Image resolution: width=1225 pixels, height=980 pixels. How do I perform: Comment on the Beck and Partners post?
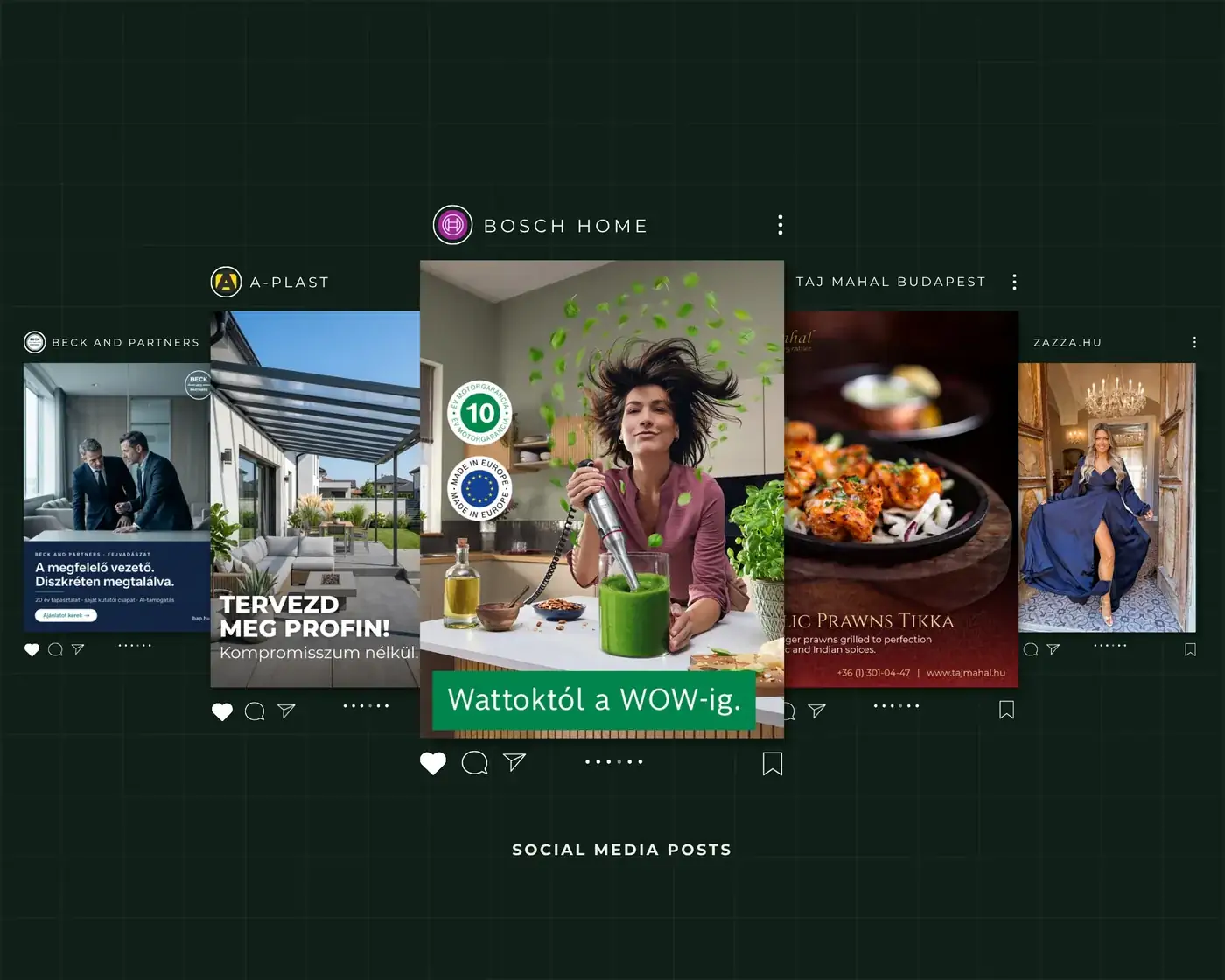click(x=55, y=649)
